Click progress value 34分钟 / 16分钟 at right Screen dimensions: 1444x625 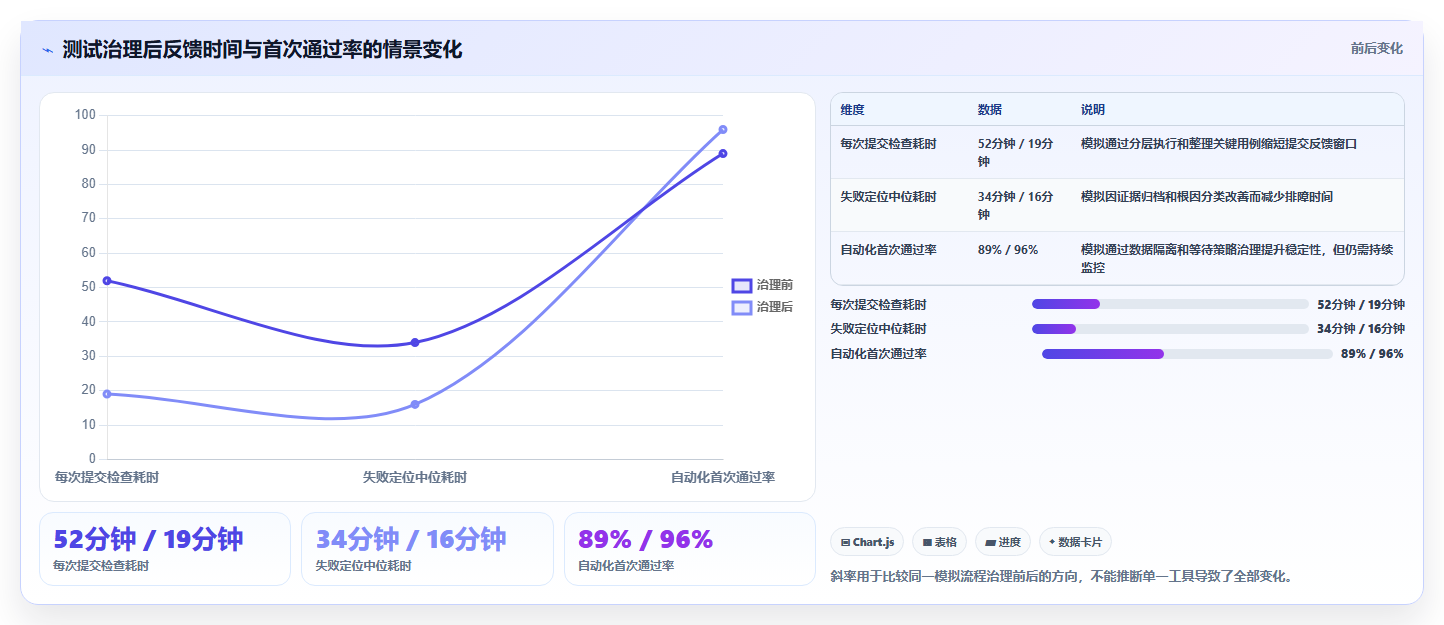click(1361, 329)
